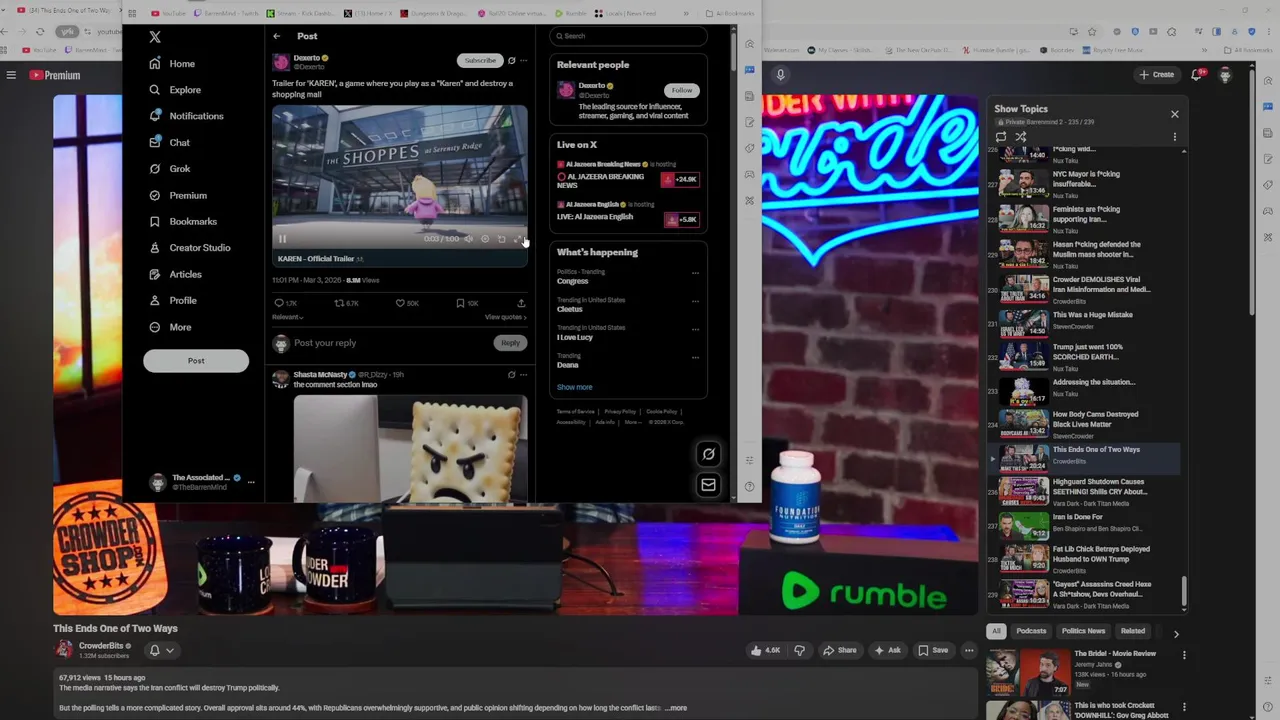Save the YouTube video to playlist

tap(933, 650)
